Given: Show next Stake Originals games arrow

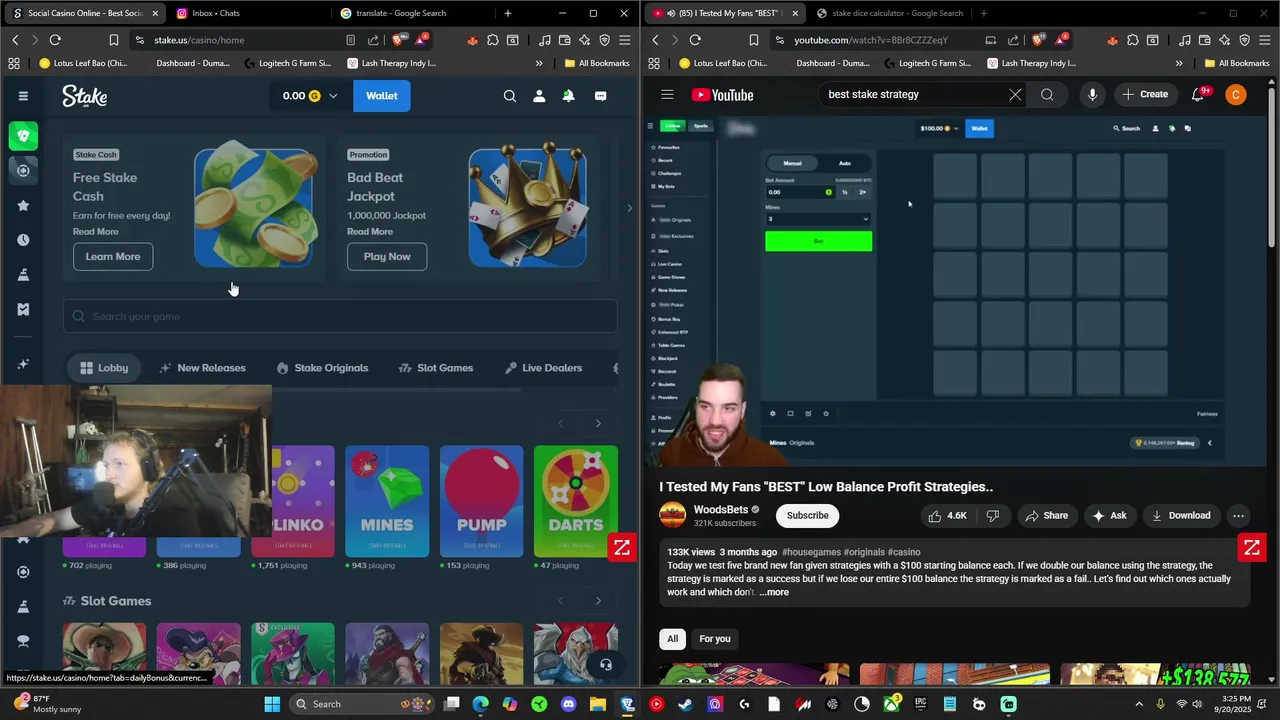Looking at the screenshot, I should click(x=598, y=424).
